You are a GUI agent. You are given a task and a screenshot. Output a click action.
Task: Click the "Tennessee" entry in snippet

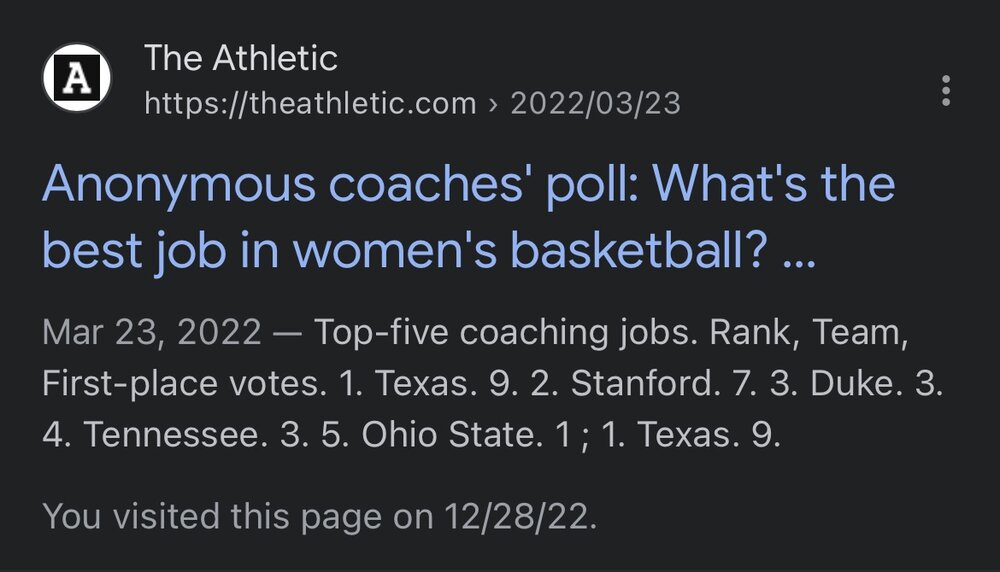click(168, 435)
